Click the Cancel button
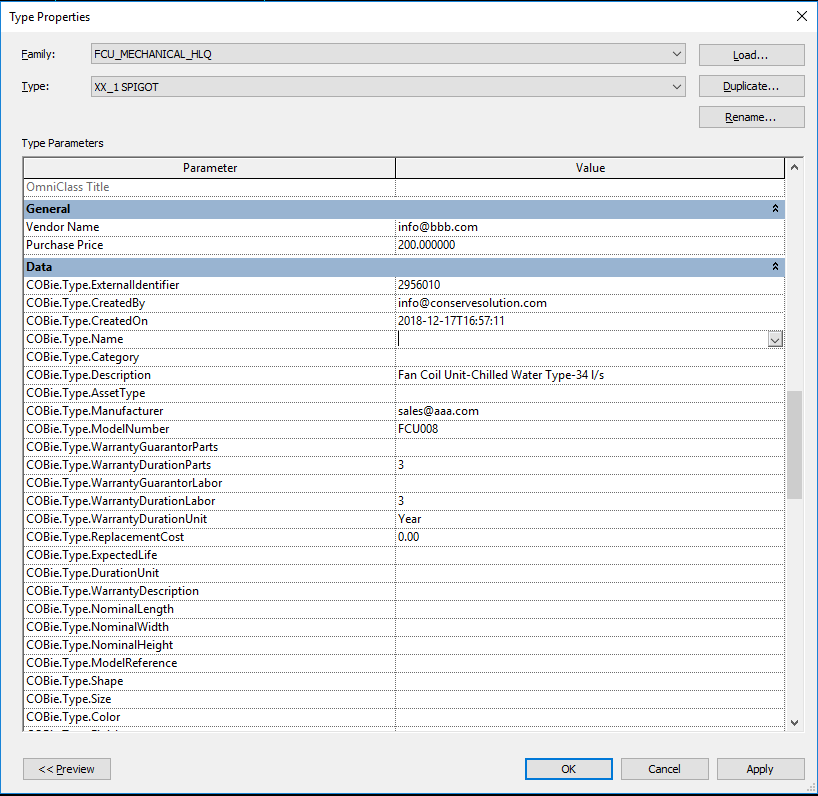The height and width of the screenshot is (796, 818). (664, 769)
